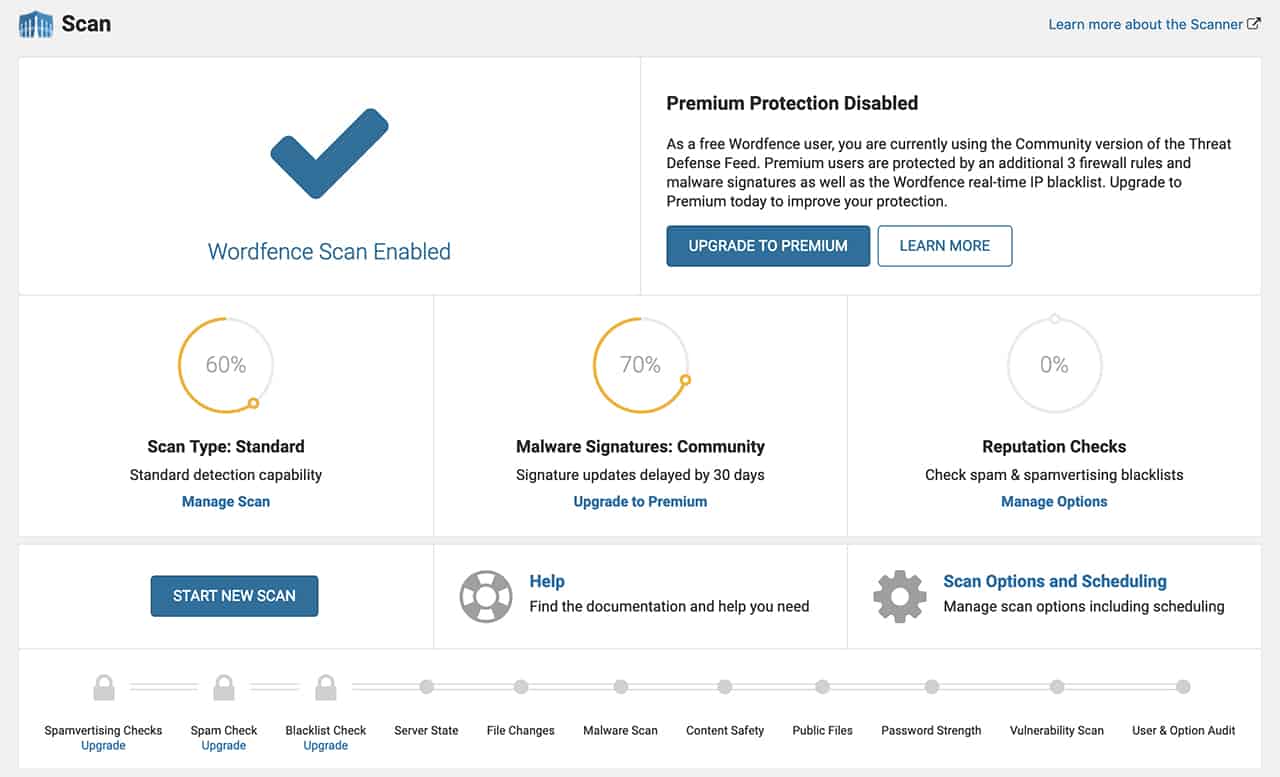Click the Vulnerability Scan stage dot
Image resolution: width=1280 pixels, height=777 pixels.
1057,687
